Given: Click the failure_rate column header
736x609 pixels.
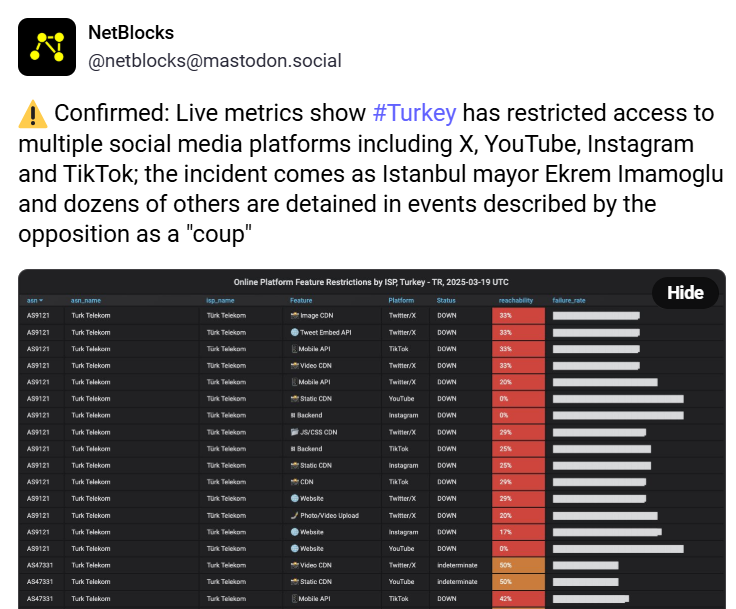Looking at the screenshot, I should click(569, 301).
